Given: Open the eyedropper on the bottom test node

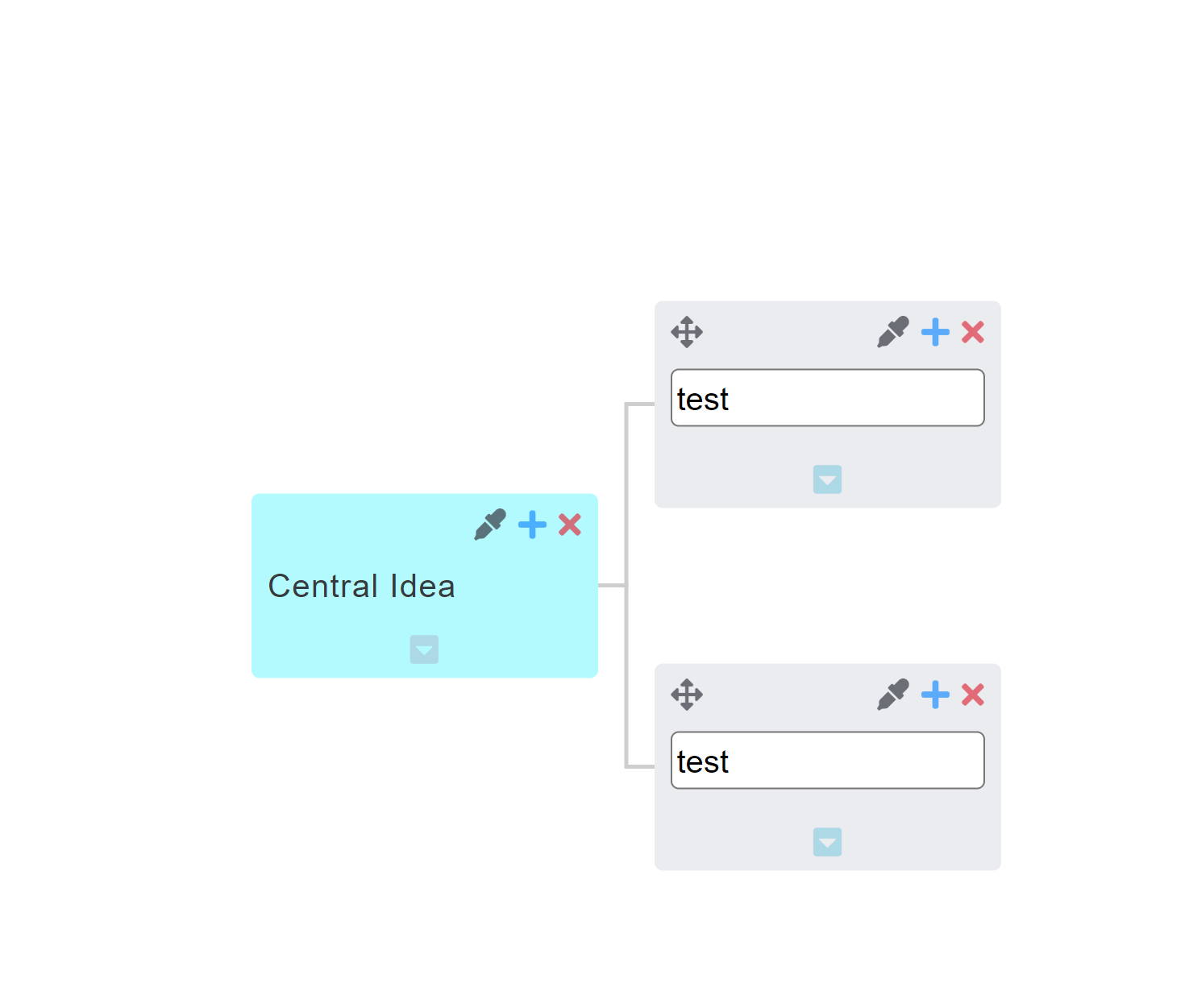Looking at the screenshot, I should click(x=893, y=694).
